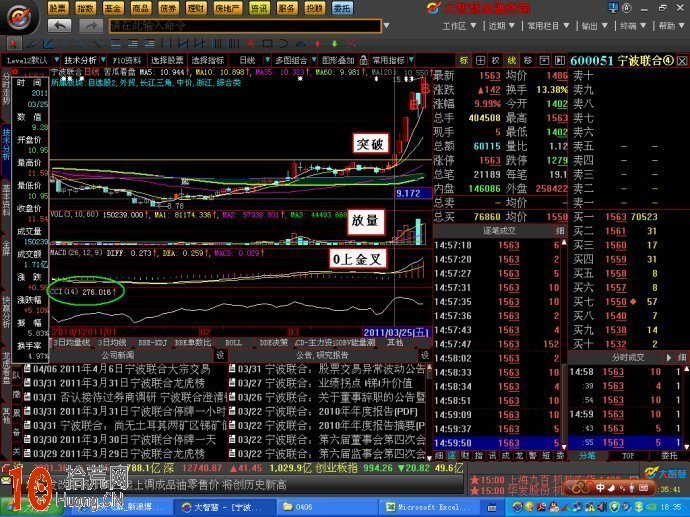Screen dimensions: 690x517
Task: Open the 工作区 menu
Action: (x=459, y=26)
